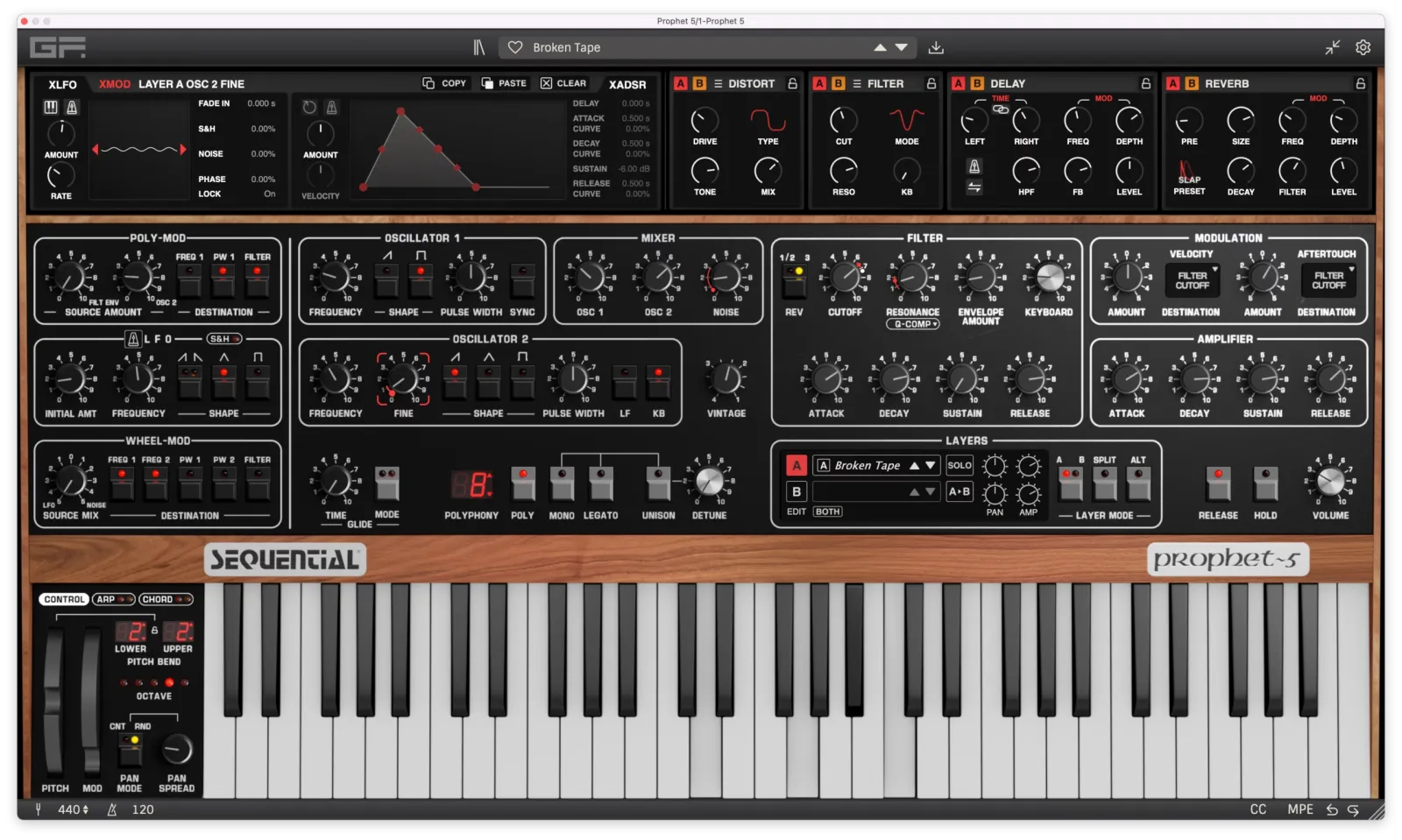Viewport: 1402px width, 840px height.
Task: Toggle the POLY switch
Action: [523, 483]
